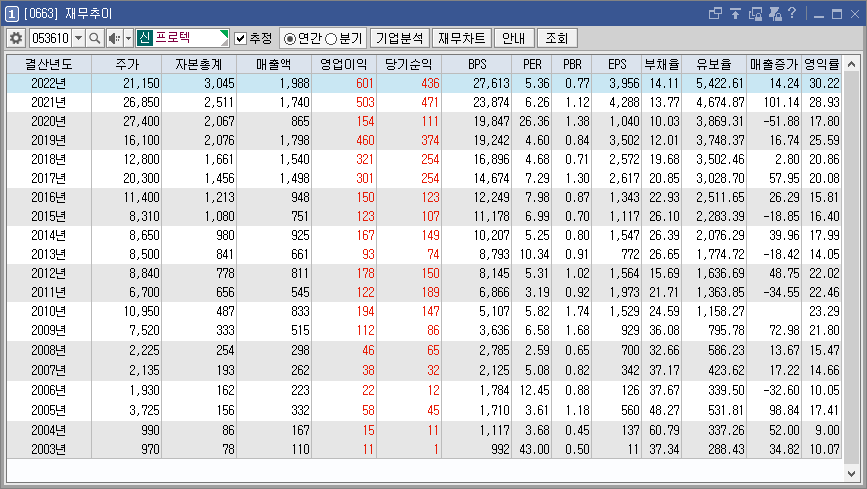Select the 2010년 row label
This screenshot has width=867, height=489.
[49, 311]
